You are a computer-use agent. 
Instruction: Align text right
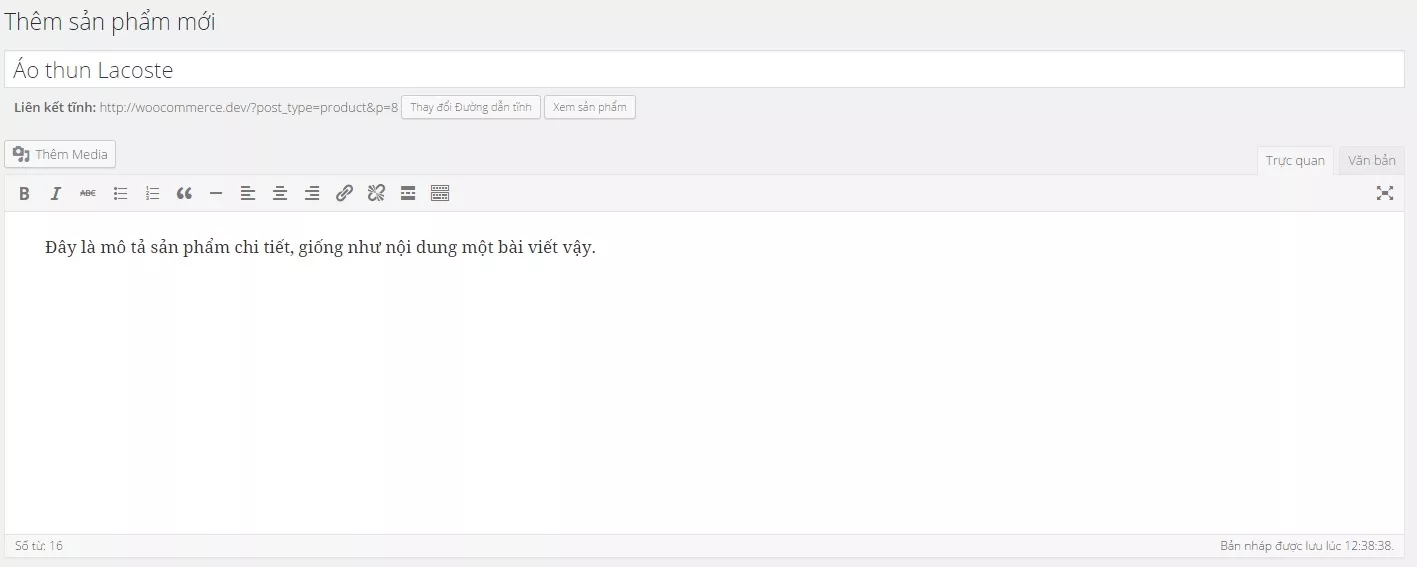[x=312, y=194]
